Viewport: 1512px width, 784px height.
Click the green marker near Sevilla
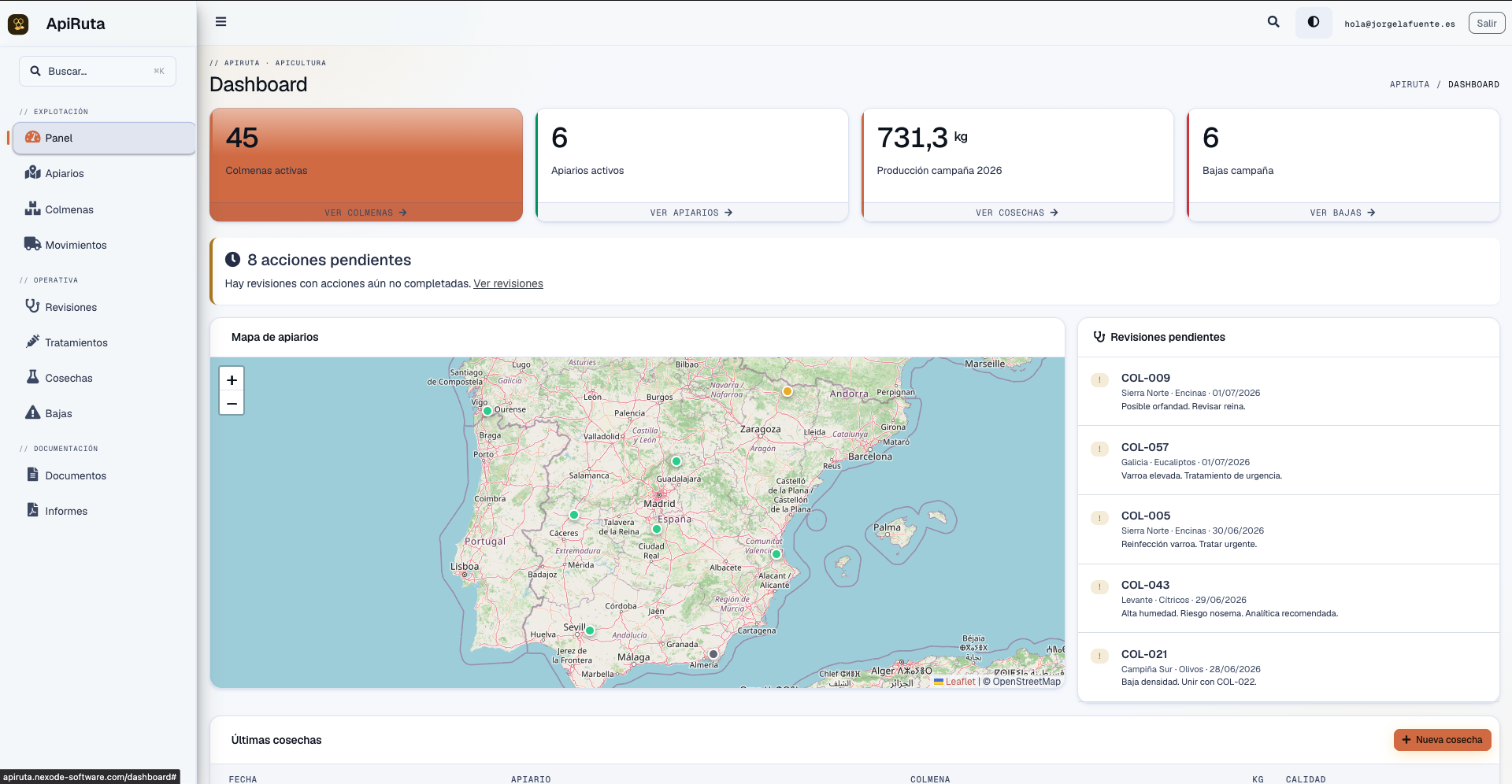tap(590, 631)
